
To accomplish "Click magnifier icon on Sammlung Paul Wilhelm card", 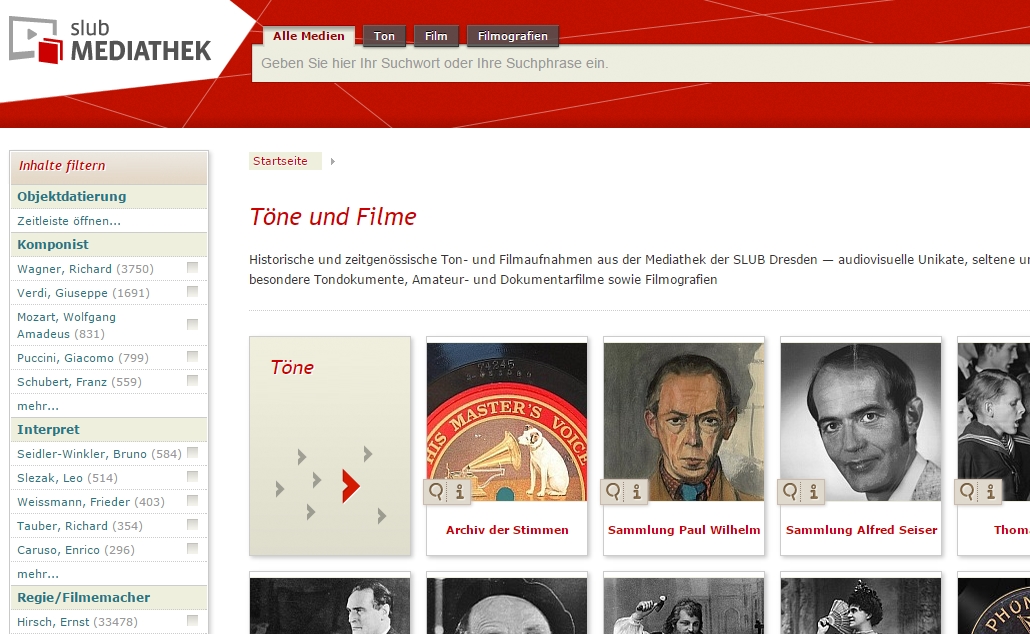I will pos(613,491).
